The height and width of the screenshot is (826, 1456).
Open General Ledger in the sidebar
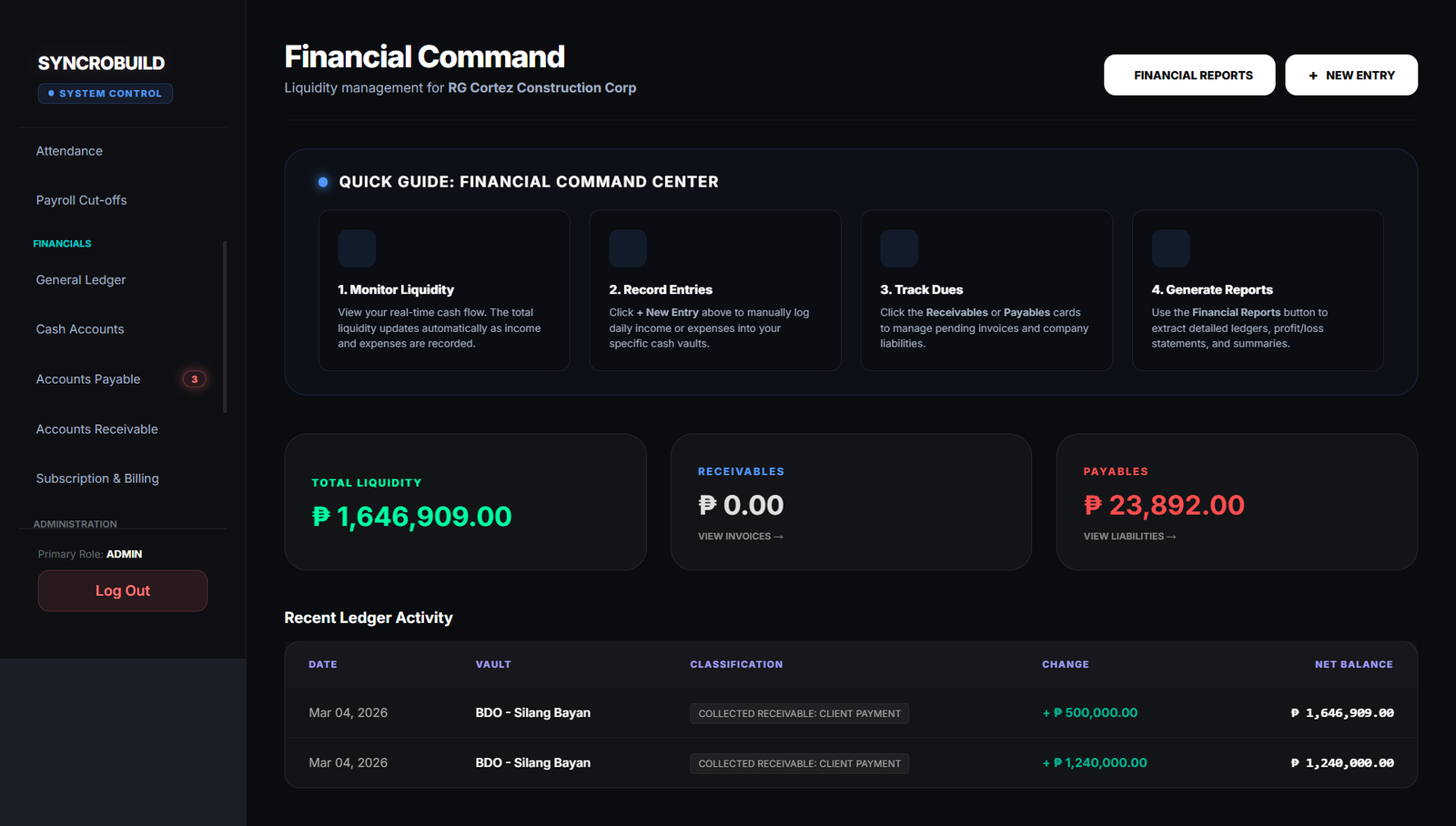tap(81, 280)
